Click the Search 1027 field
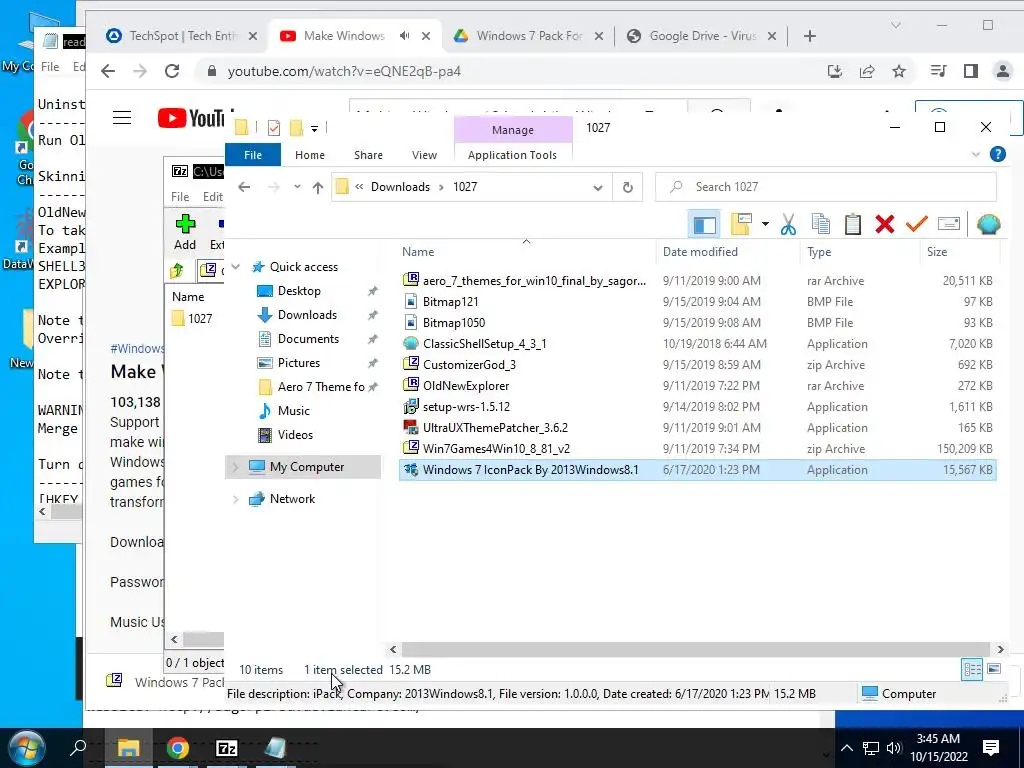Image resolution: width=1024 pixels, height=768 pixels. tap(826, 187)
